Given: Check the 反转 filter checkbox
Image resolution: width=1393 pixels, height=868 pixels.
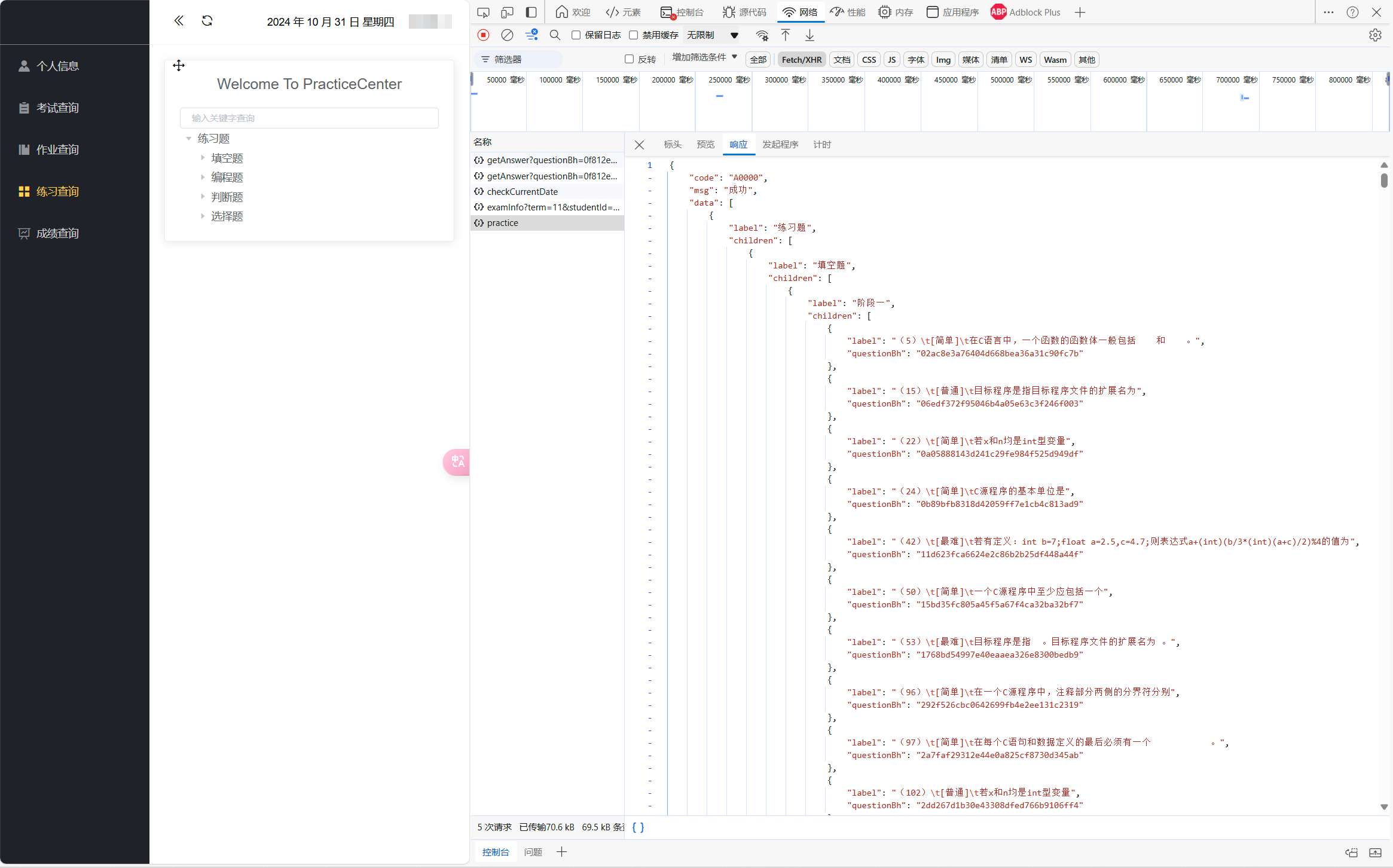Looking at the screenshot, I should pyautogui.click(x=629, y=59).
